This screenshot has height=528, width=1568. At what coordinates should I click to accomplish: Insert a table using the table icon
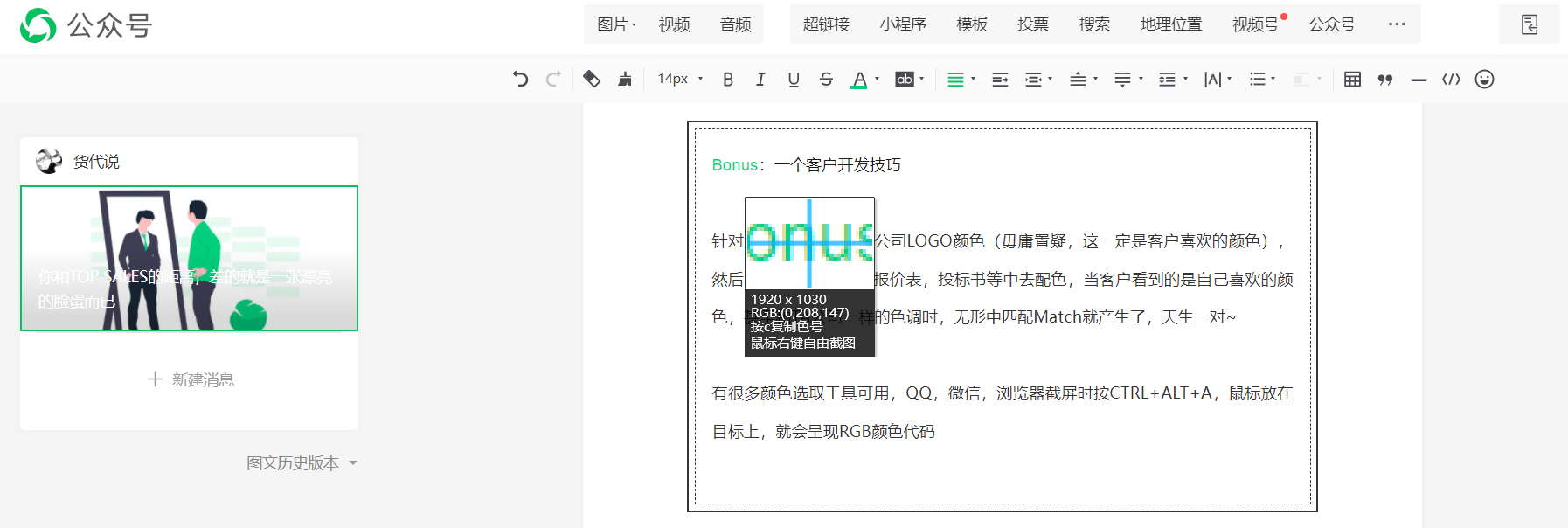[x=1352, y=80]
